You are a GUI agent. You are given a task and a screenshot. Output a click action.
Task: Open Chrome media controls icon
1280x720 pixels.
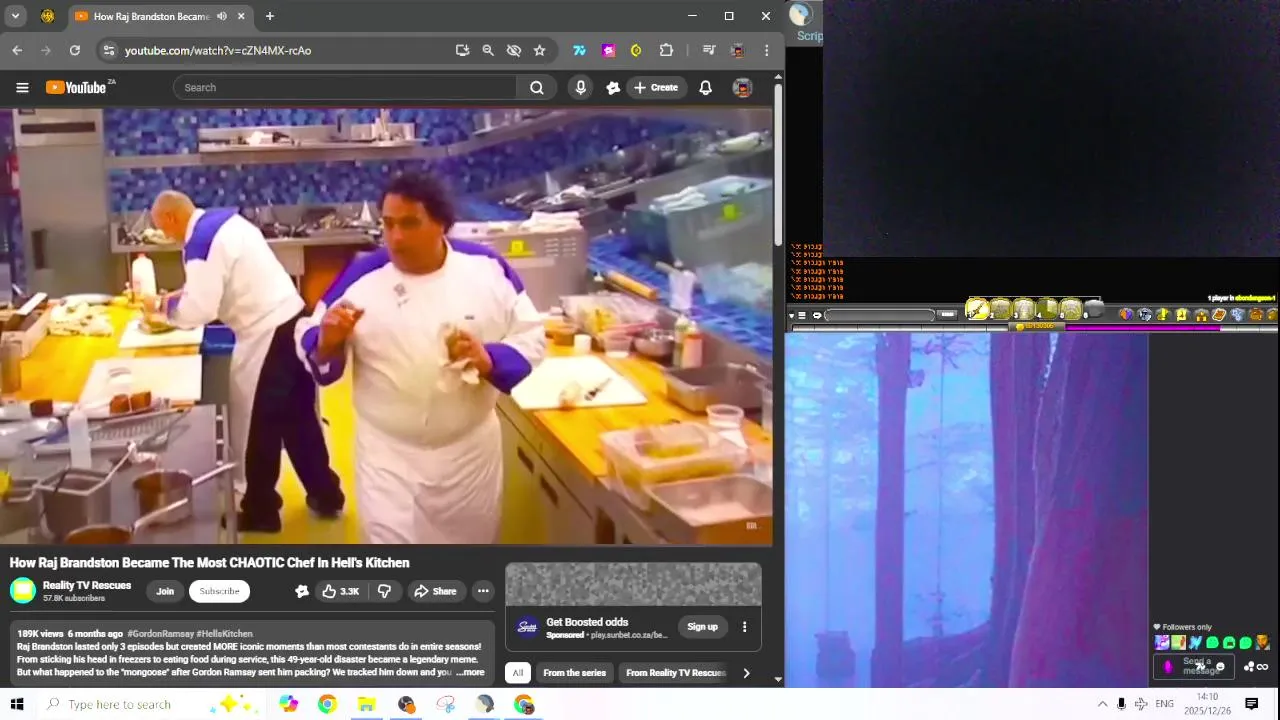[709, 50]
